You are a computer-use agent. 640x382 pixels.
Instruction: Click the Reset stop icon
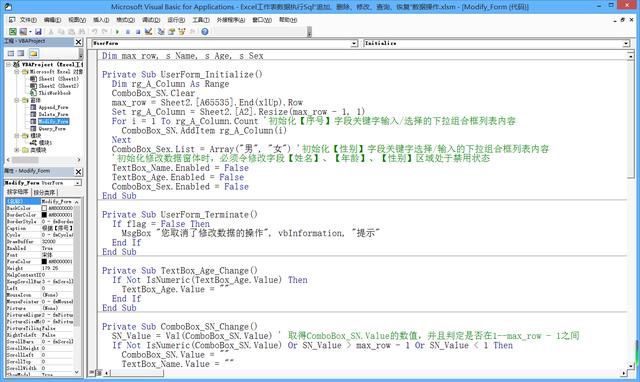click(x=138, y=31)
